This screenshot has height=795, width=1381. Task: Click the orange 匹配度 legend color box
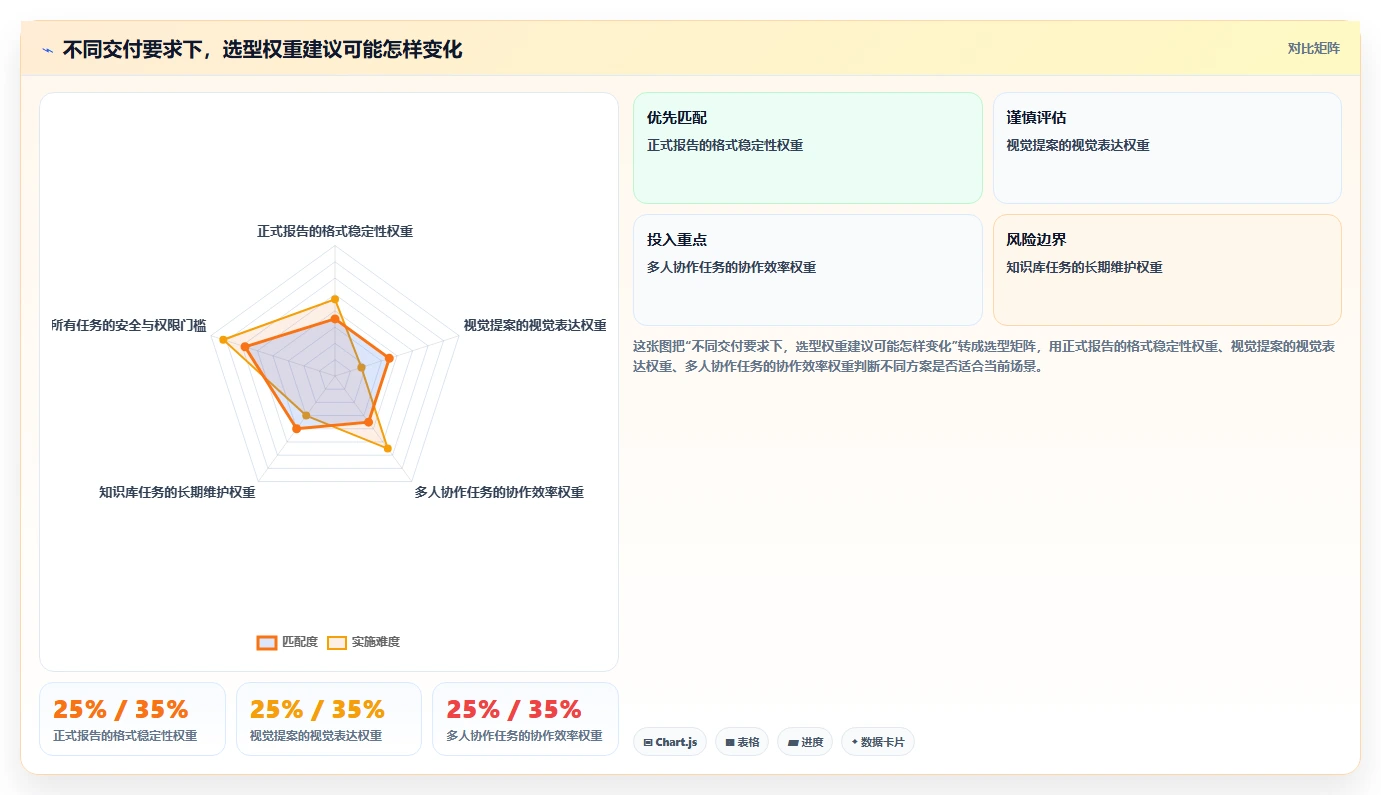(x=267, y=642)
